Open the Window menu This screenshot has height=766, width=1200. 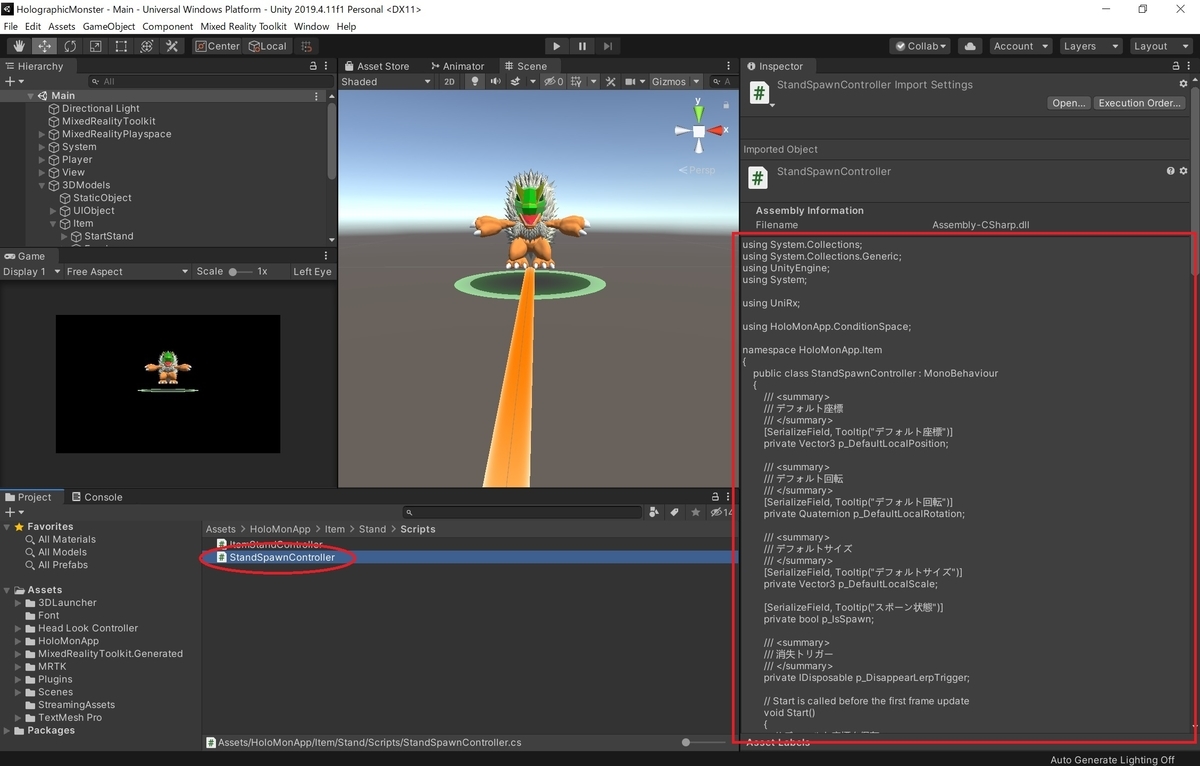pyautogui.click(x=311, y=26)
